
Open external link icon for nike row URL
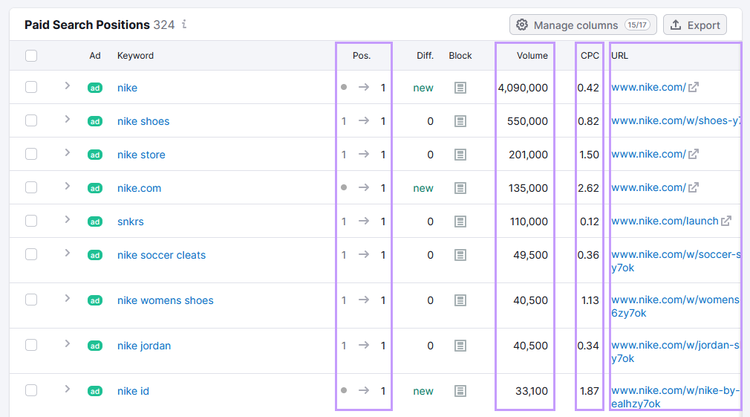pos(694,87)
